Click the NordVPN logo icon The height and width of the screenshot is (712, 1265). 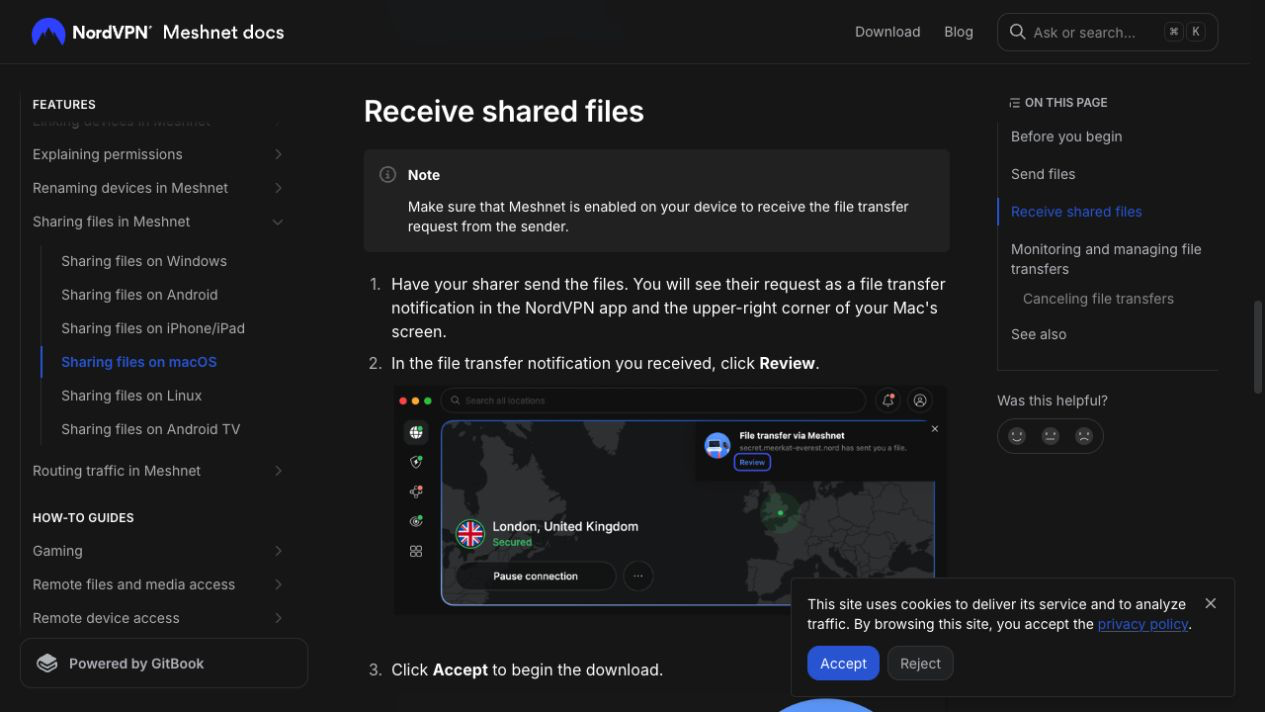point(48,32)
